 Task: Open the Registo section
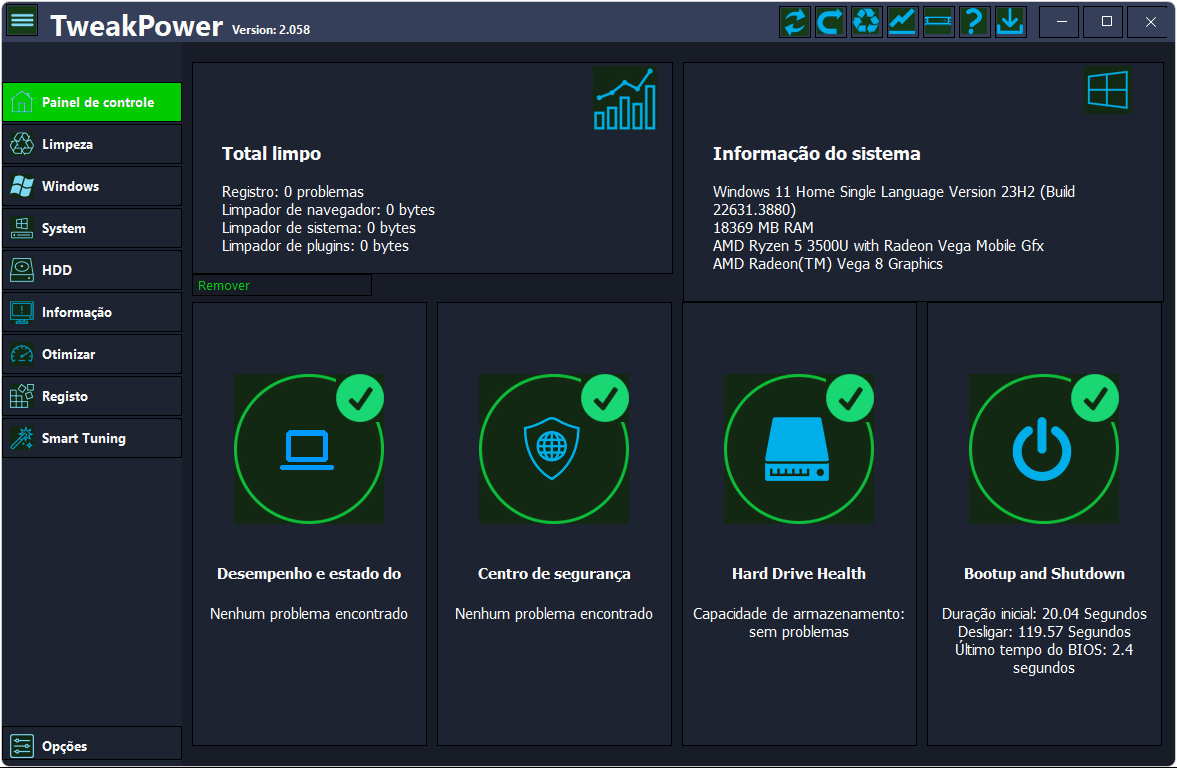click(x=92, y=396)
